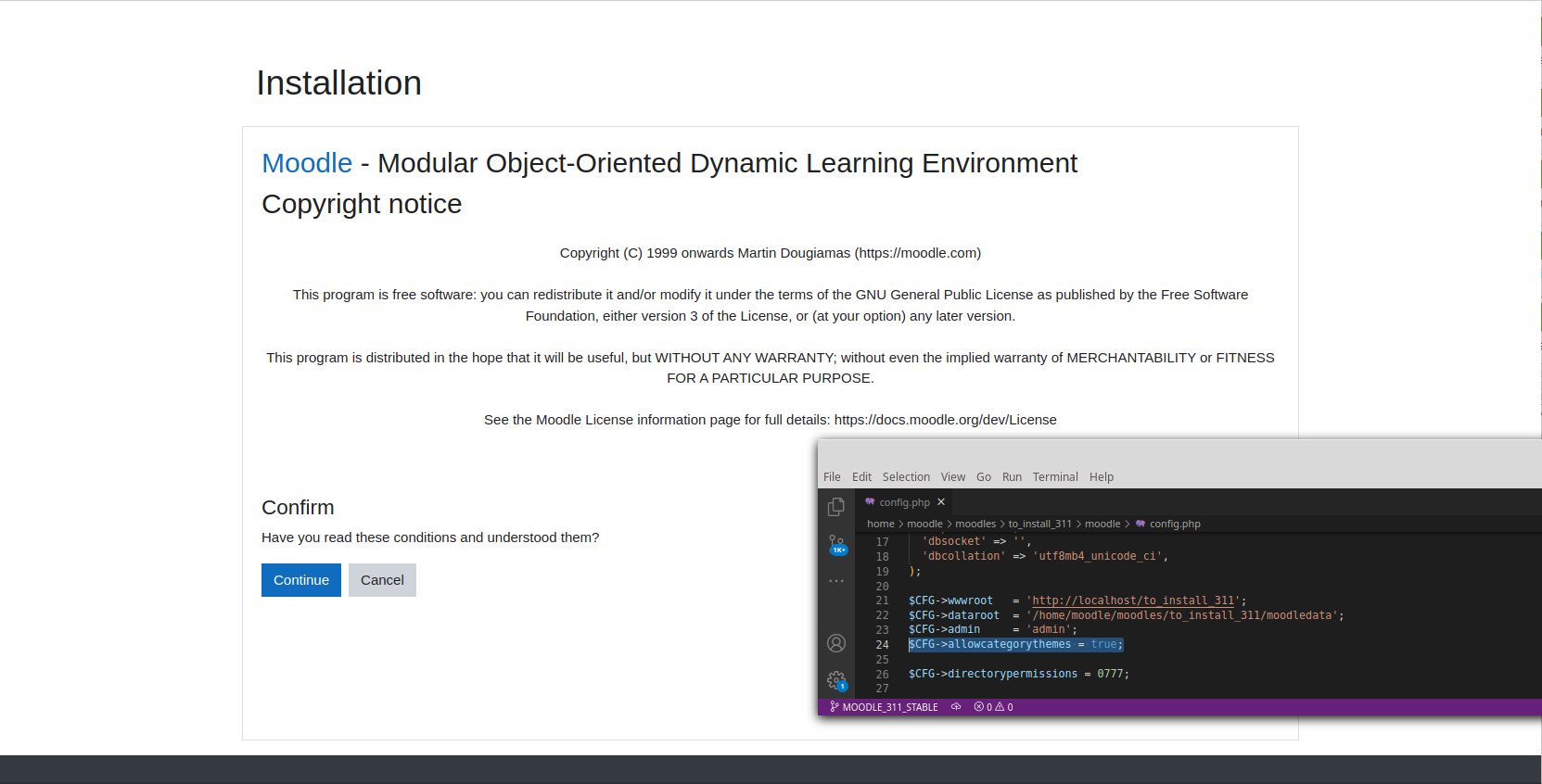
Task: Click MOODLE_311_STABLE branch in status bar
Action: pyautogui.click(x=884, y=707)
